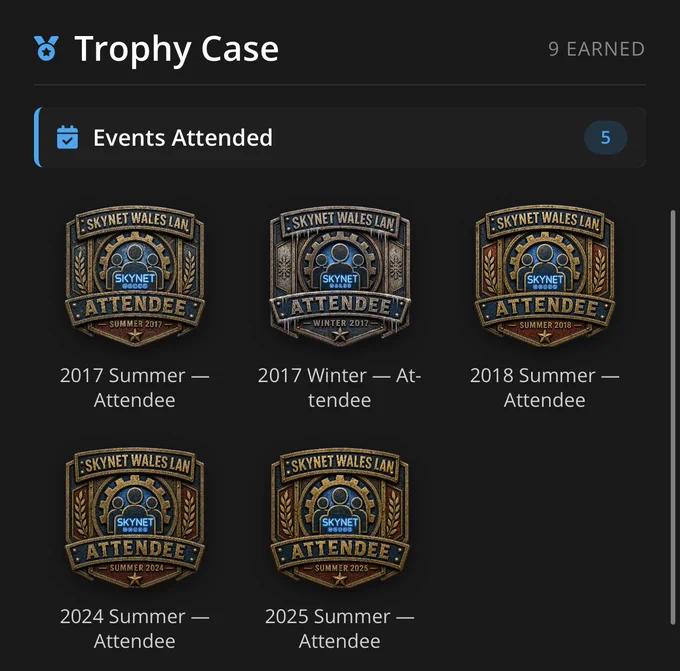This screenshot has width=680, height=671.
Task: Click the SKYNET logo on Winter 2017 badge
Action: coord(340,280)
